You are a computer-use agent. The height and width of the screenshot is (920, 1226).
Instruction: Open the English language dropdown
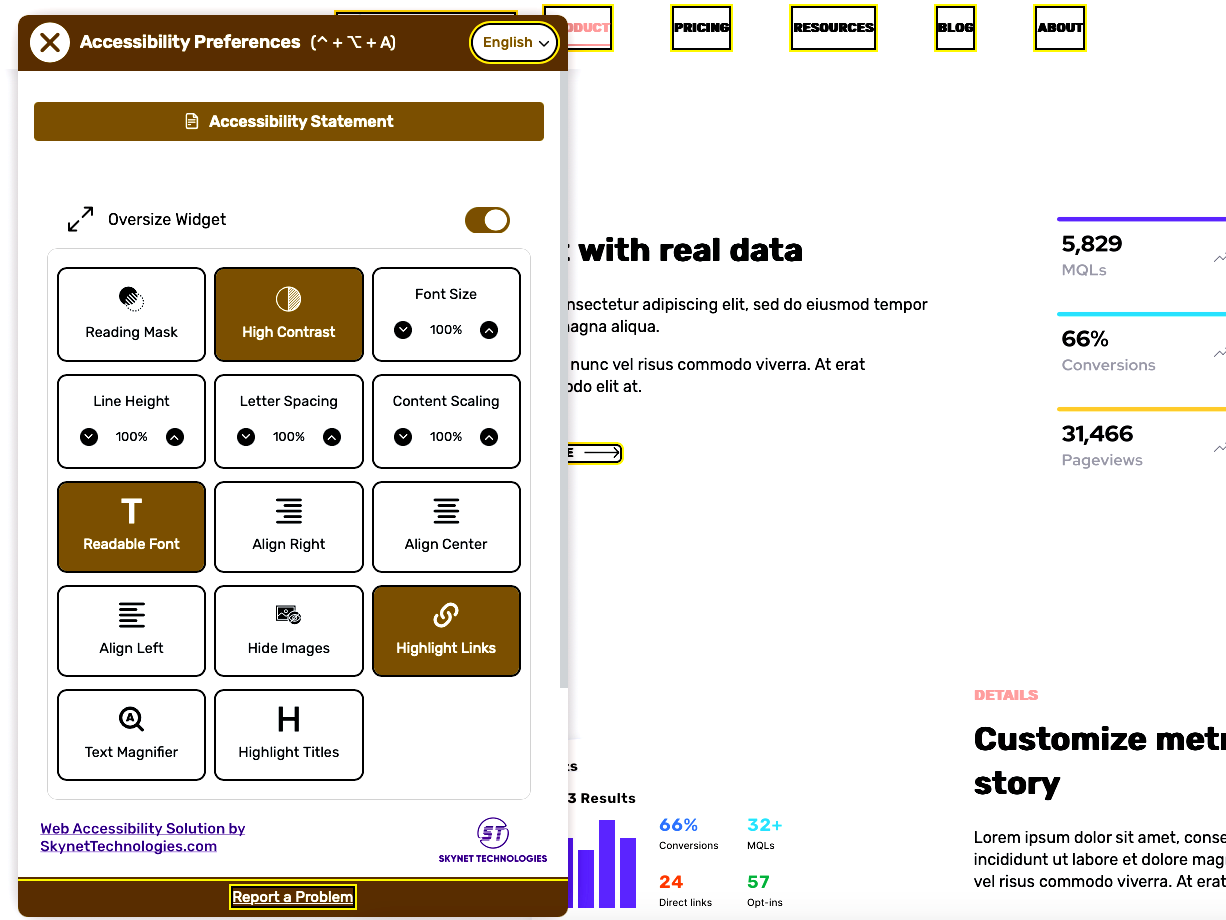515,42
